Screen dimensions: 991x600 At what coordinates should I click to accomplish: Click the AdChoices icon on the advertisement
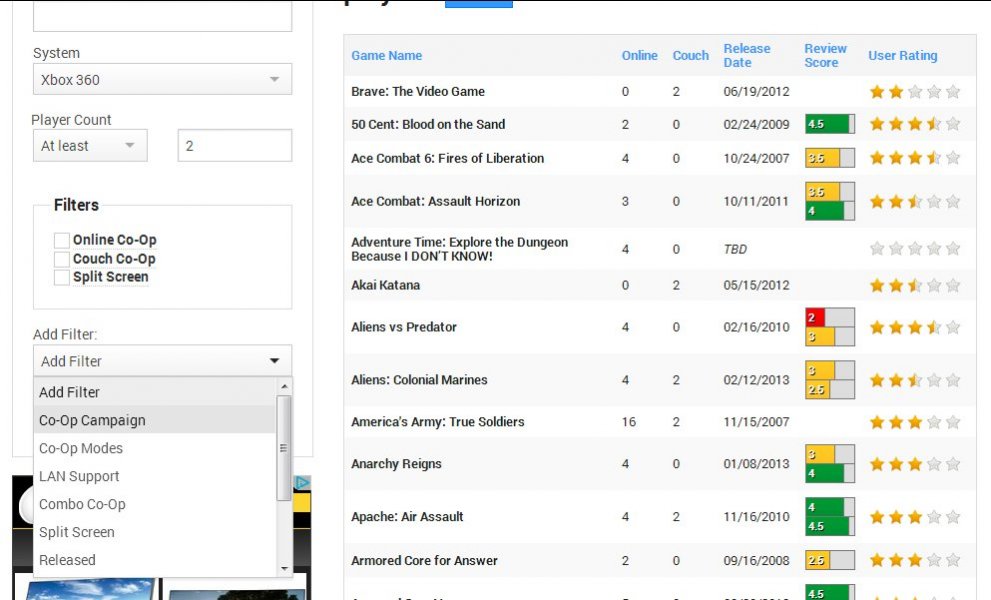click(x=302, y=484)
